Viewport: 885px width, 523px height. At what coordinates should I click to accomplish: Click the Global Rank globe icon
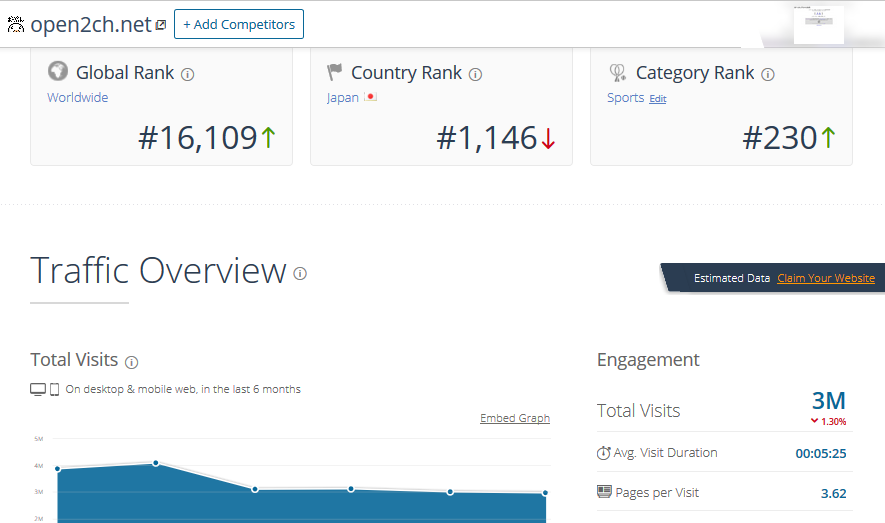pyautogui.click(x=57, y=72)
